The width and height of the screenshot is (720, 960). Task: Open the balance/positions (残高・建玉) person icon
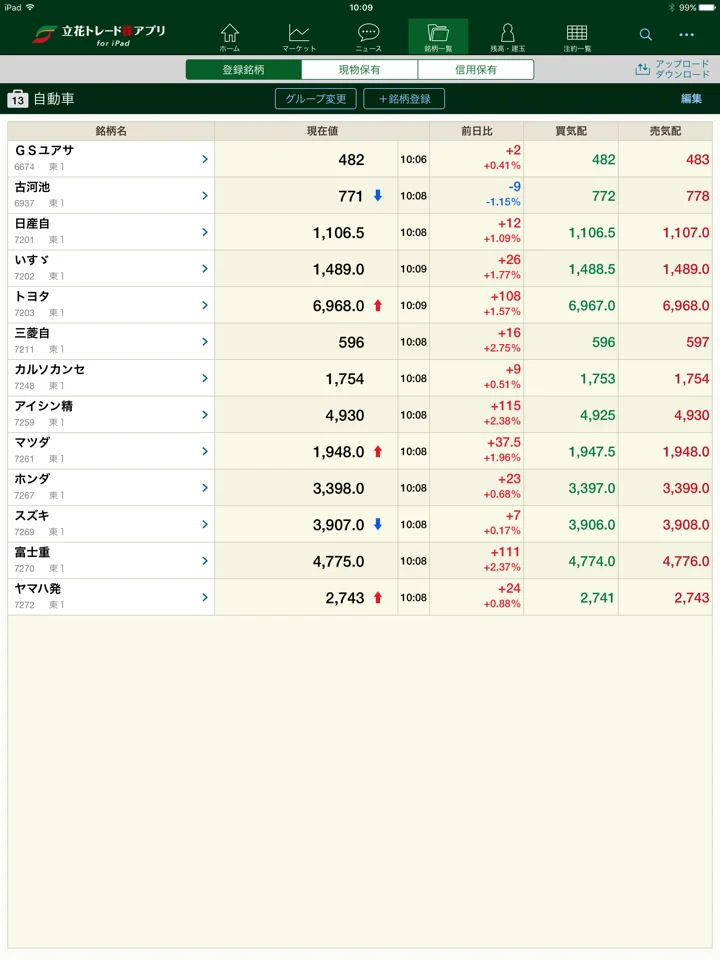coord(508,37)
